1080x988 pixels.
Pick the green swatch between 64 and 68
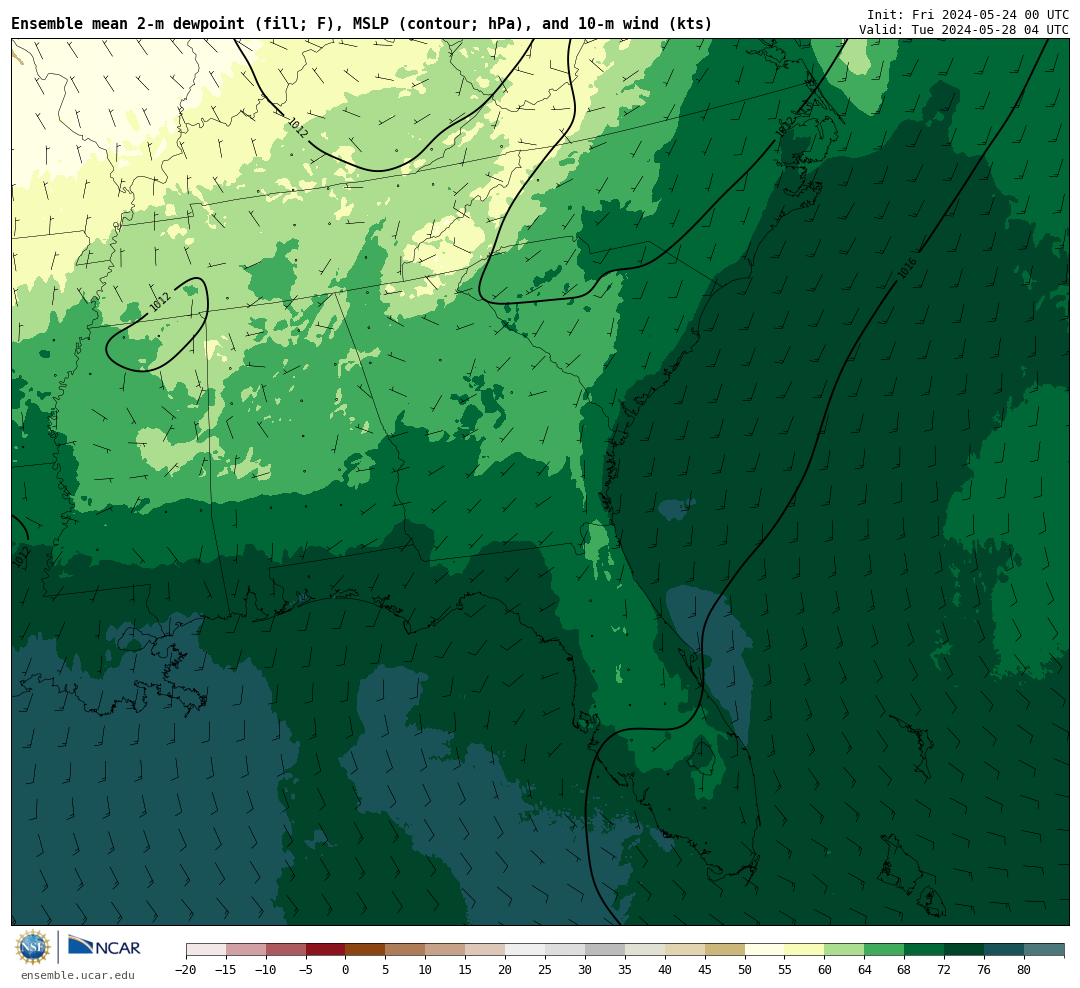[x=885, y=950]
